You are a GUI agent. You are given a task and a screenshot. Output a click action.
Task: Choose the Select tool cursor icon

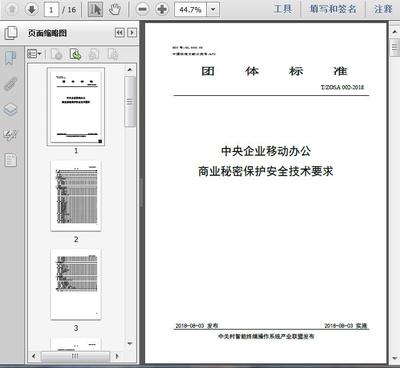pos(95,9)
